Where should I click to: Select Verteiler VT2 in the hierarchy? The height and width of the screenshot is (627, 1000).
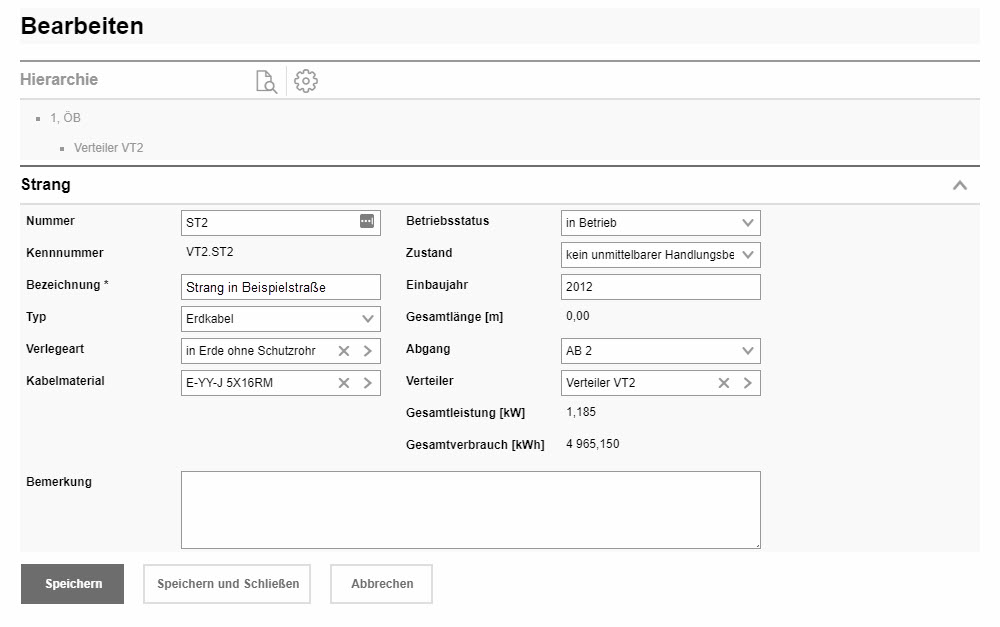pyautogui.click(x=108, y=148)
